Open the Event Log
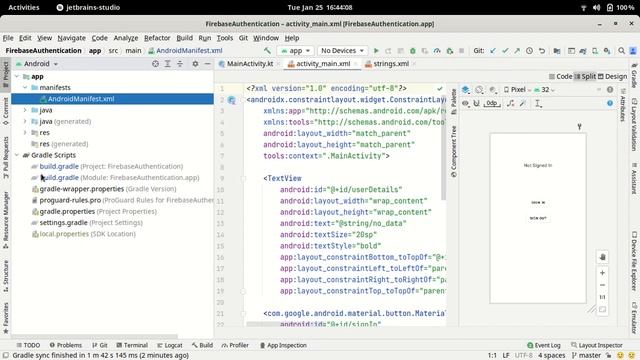The image size is (640, 360). [x=544, y=345]
